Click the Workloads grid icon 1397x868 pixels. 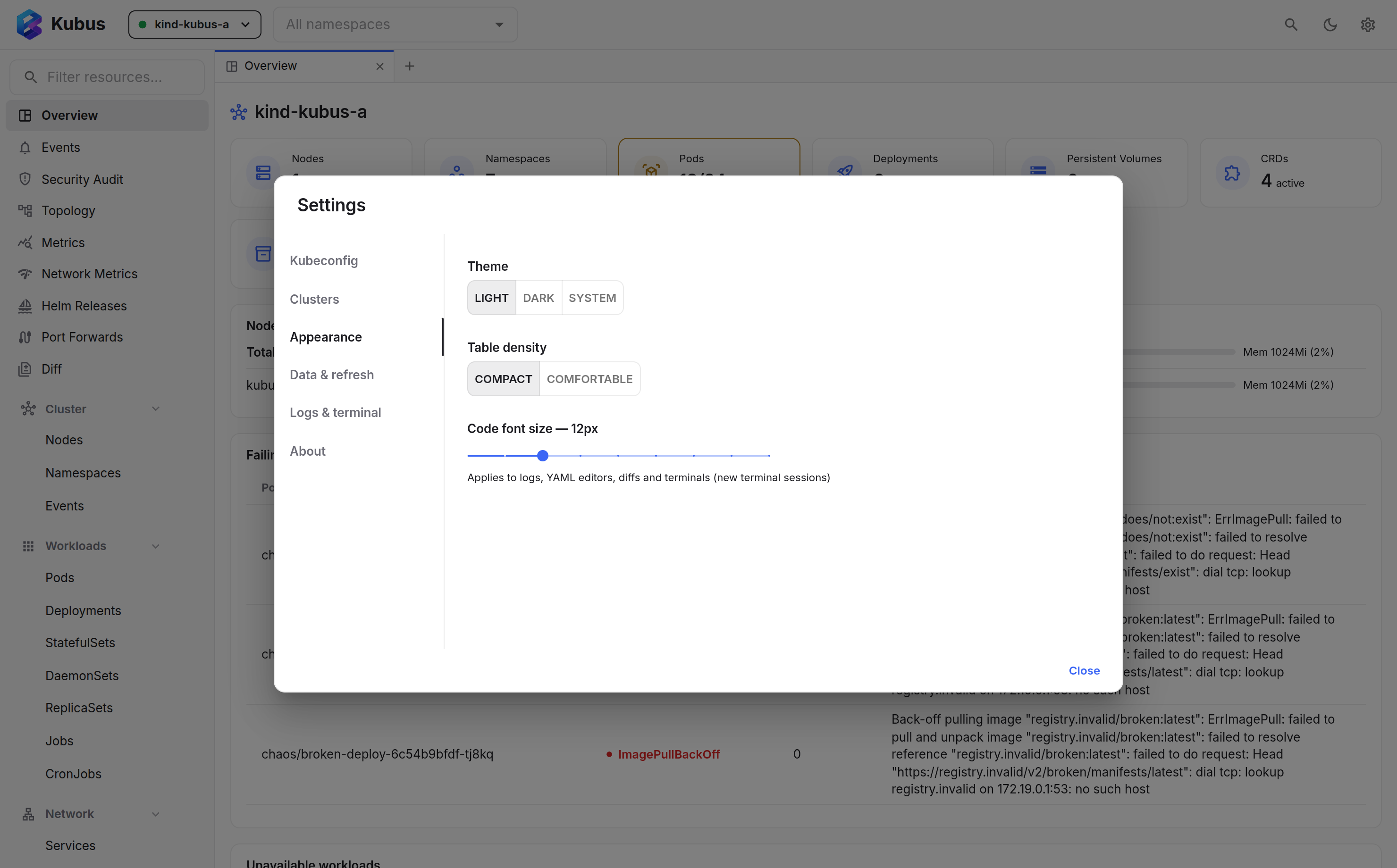point(28,546)
